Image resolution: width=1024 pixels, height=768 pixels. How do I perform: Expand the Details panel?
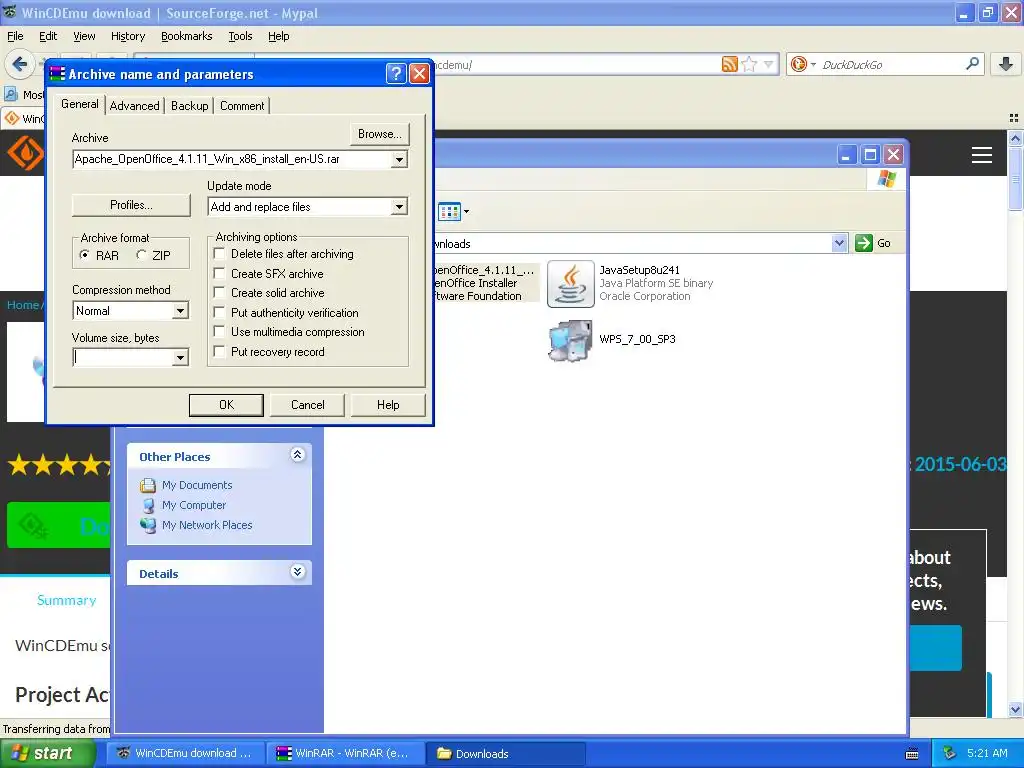[297, 571]
